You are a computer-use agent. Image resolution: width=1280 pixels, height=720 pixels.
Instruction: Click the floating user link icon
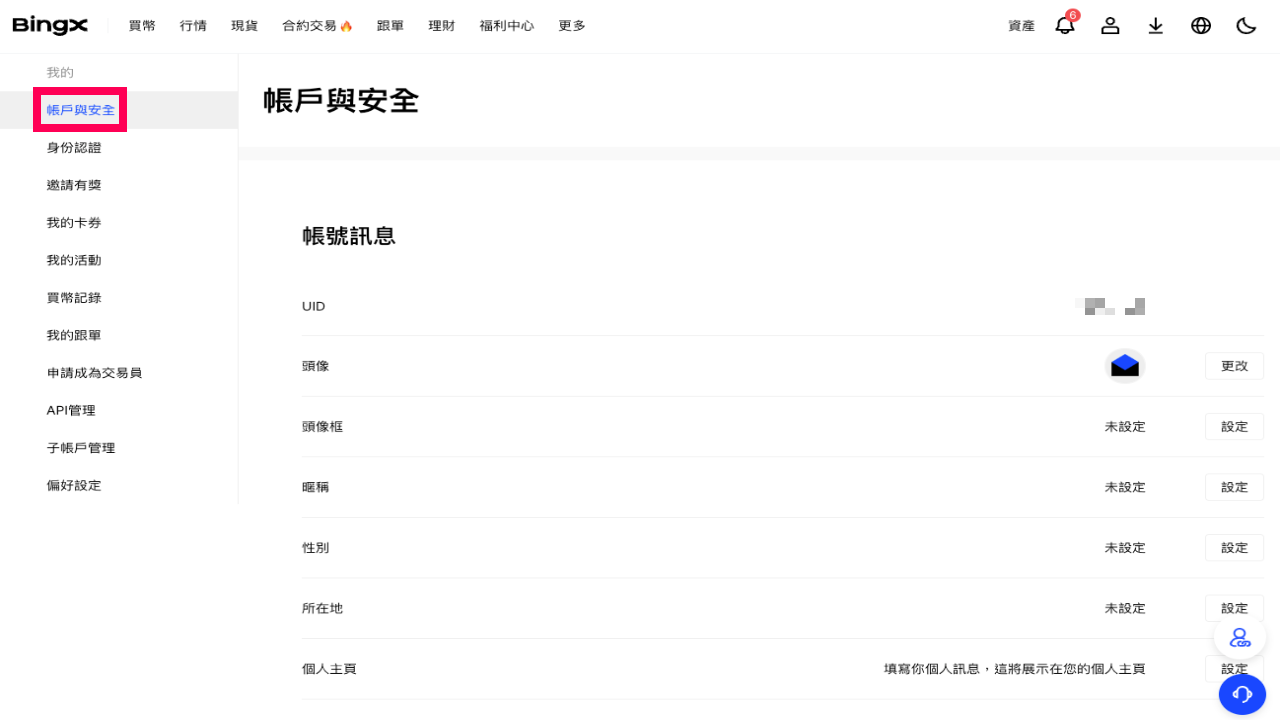1240,637
